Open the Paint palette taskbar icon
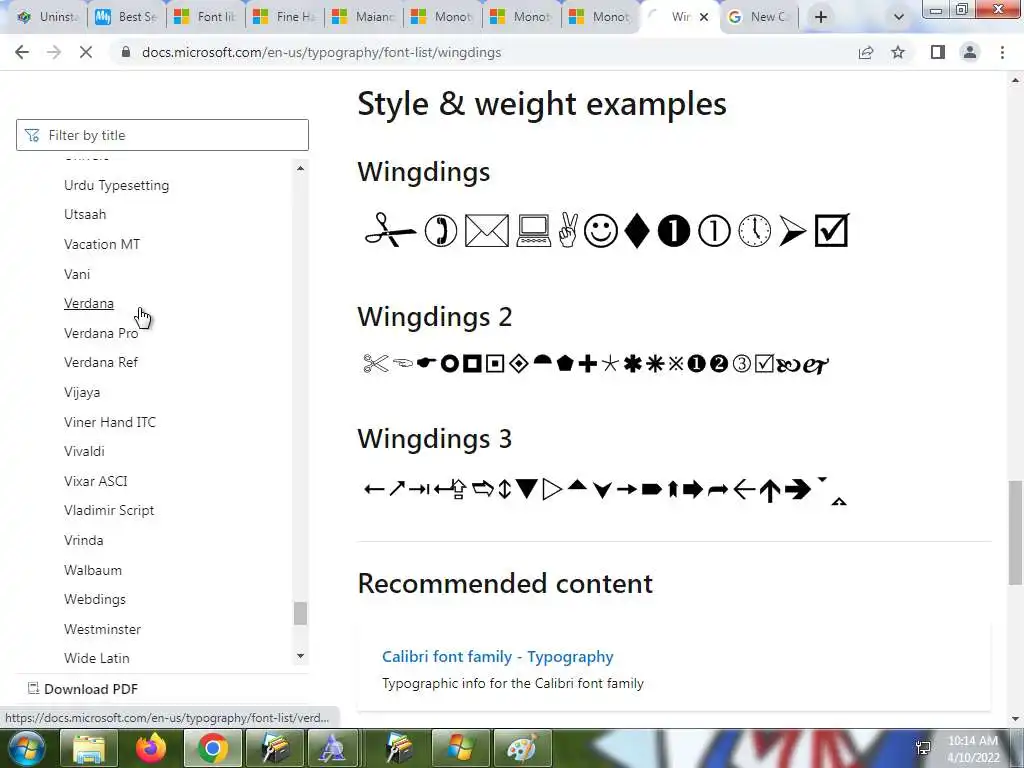 point(521,748)
